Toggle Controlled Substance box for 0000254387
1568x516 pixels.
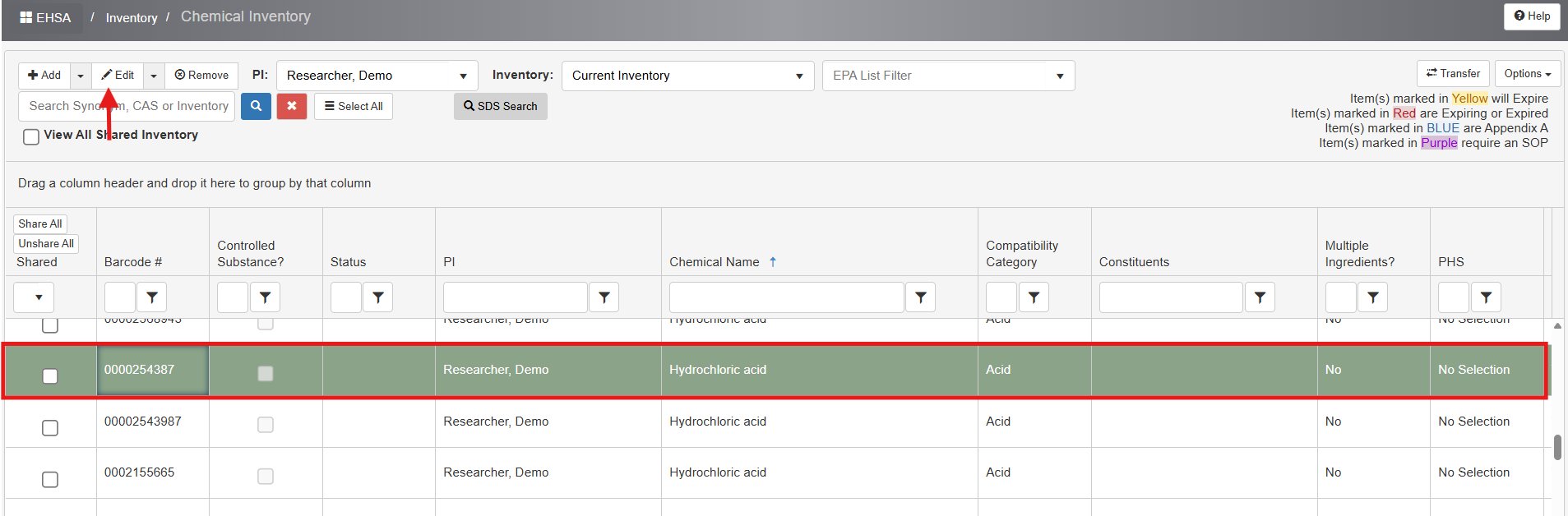pos(265,374)
